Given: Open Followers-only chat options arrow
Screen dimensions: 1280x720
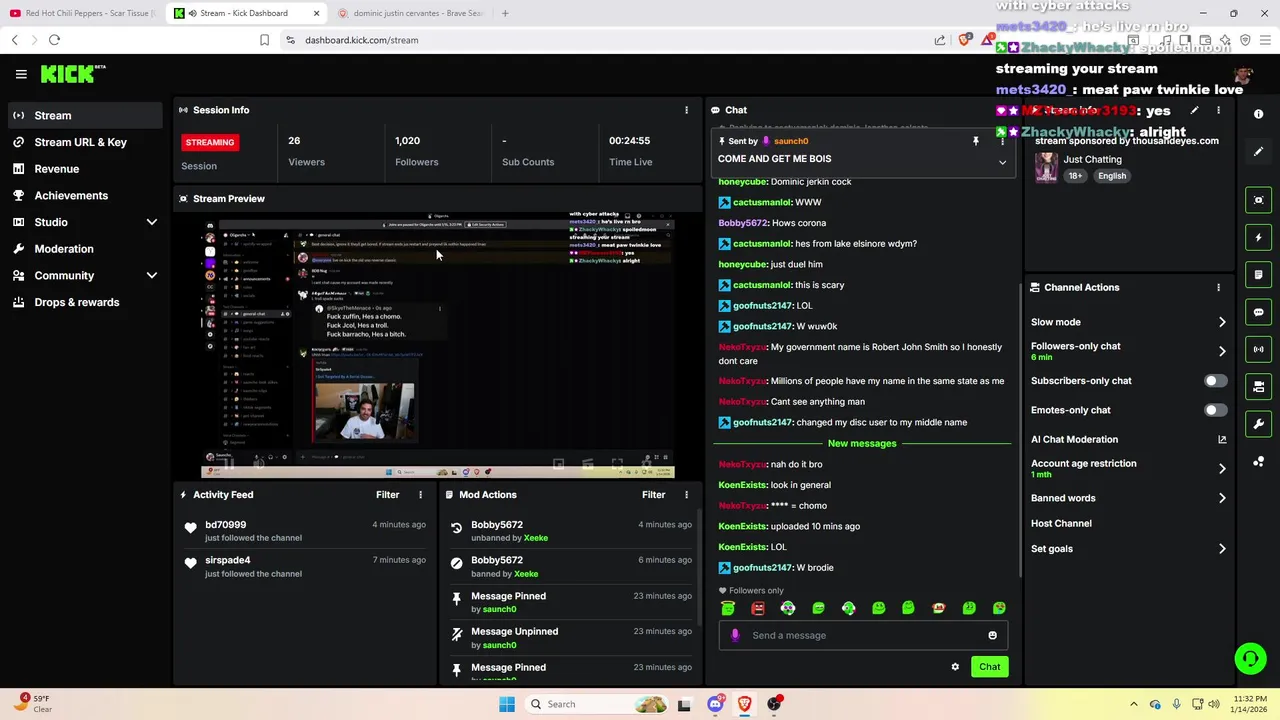Looking at the screenshot, I should (1222, 351).
